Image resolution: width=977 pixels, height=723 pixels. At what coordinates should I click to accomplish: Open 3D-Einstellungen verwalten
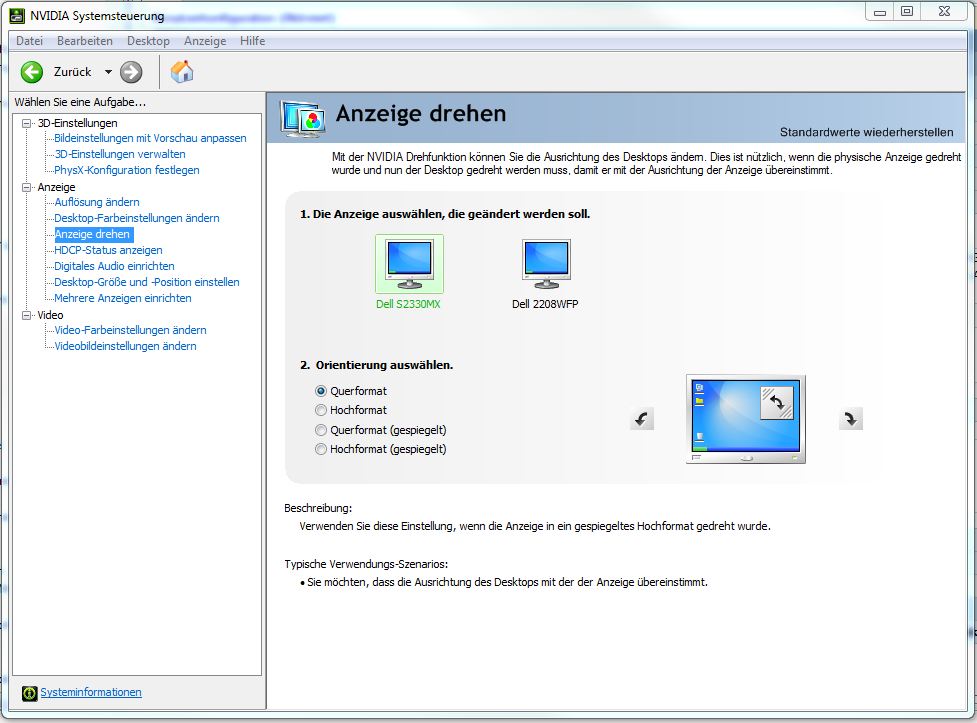pos(120,154)
